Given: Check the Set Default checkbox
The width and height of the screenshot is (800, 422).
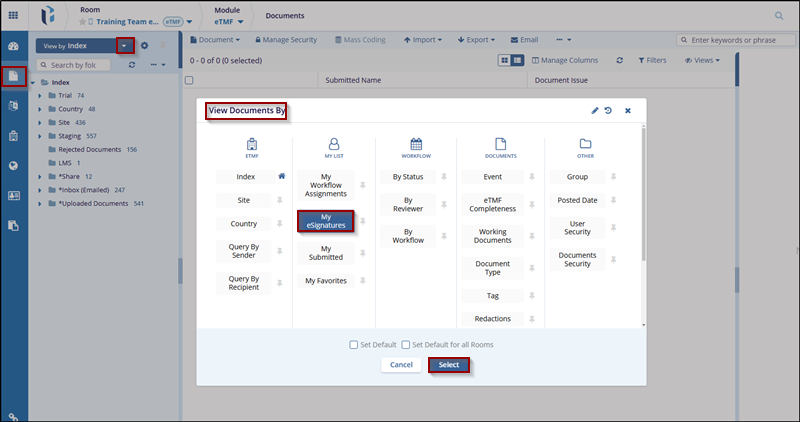Looking at the screenshot, I should [354, 345].
